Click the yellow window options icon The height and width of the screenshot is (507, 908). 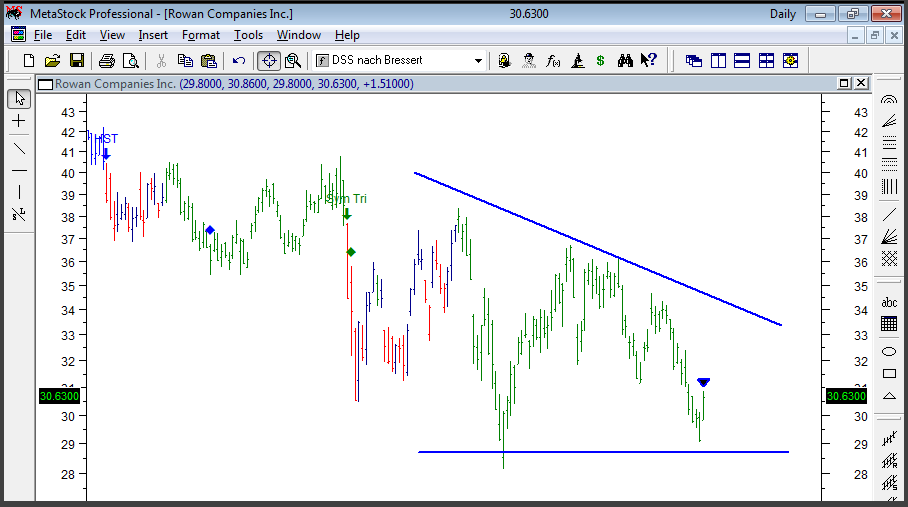click(790, 60)
